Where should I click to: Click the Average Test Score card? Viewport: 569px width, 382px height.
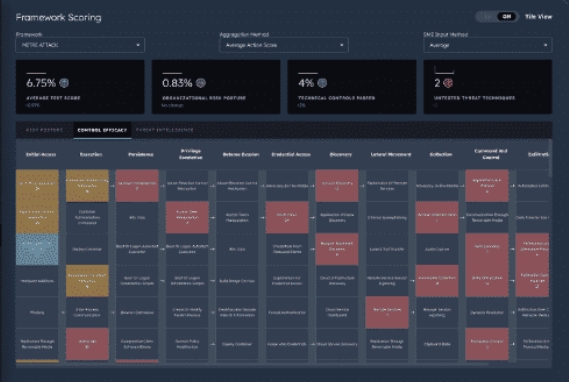(x=80, y=87)
